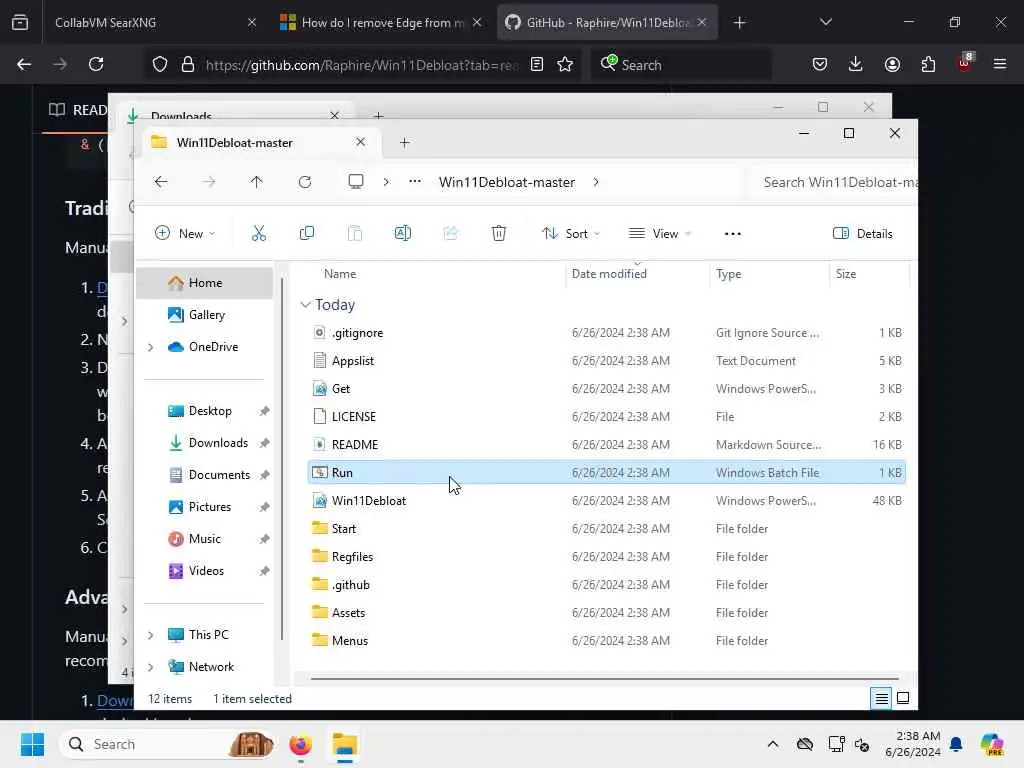
Task: Open Firefox account icon
Action: pyautogui.click(x=892, y=64)
